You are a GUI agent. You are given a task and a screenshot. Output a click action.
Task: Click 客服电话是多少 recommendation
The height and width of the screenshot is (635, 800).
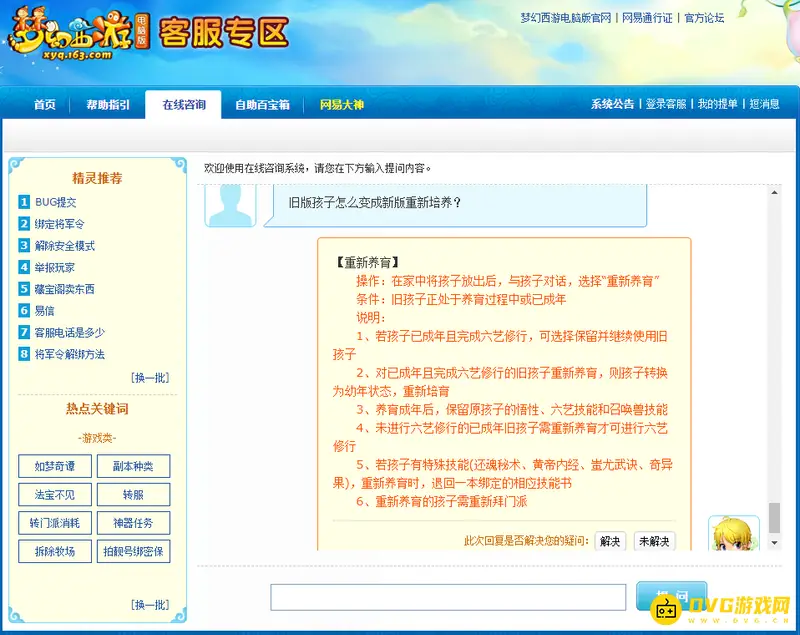[x=70, y=333]
